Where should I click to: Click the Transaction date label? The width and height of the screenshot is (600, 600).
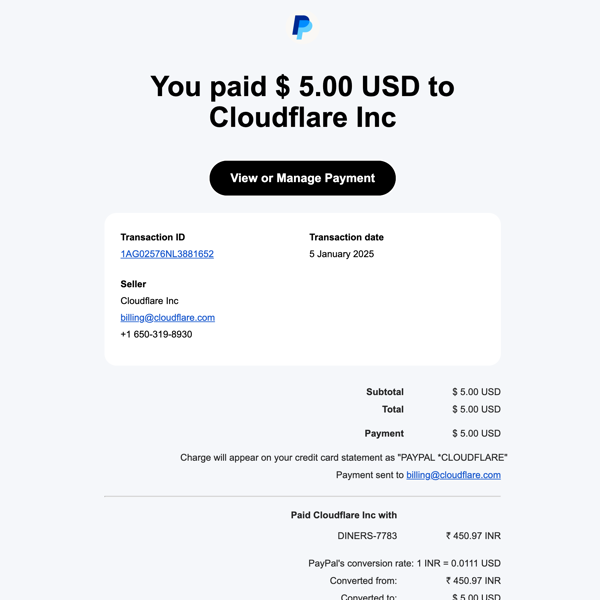[346, 237]
